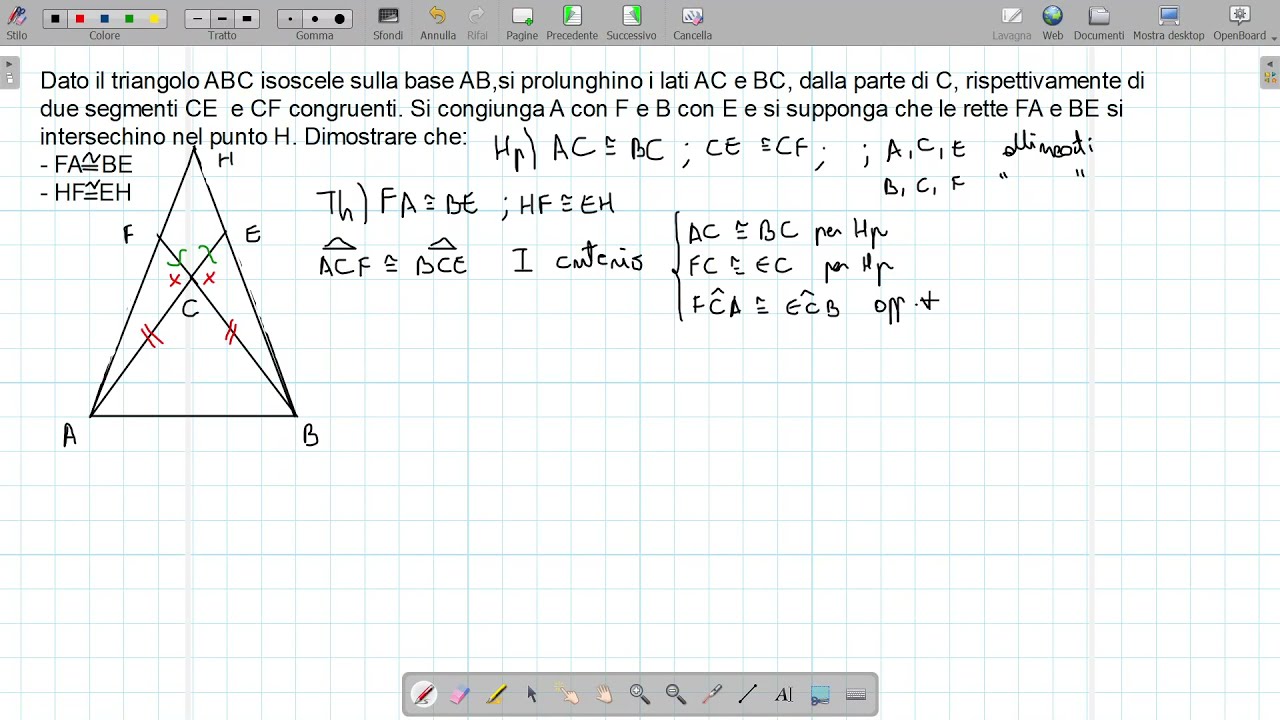Select the yellow Highlighter tool
Screen dimensions: 1280x720
(496, 694)
